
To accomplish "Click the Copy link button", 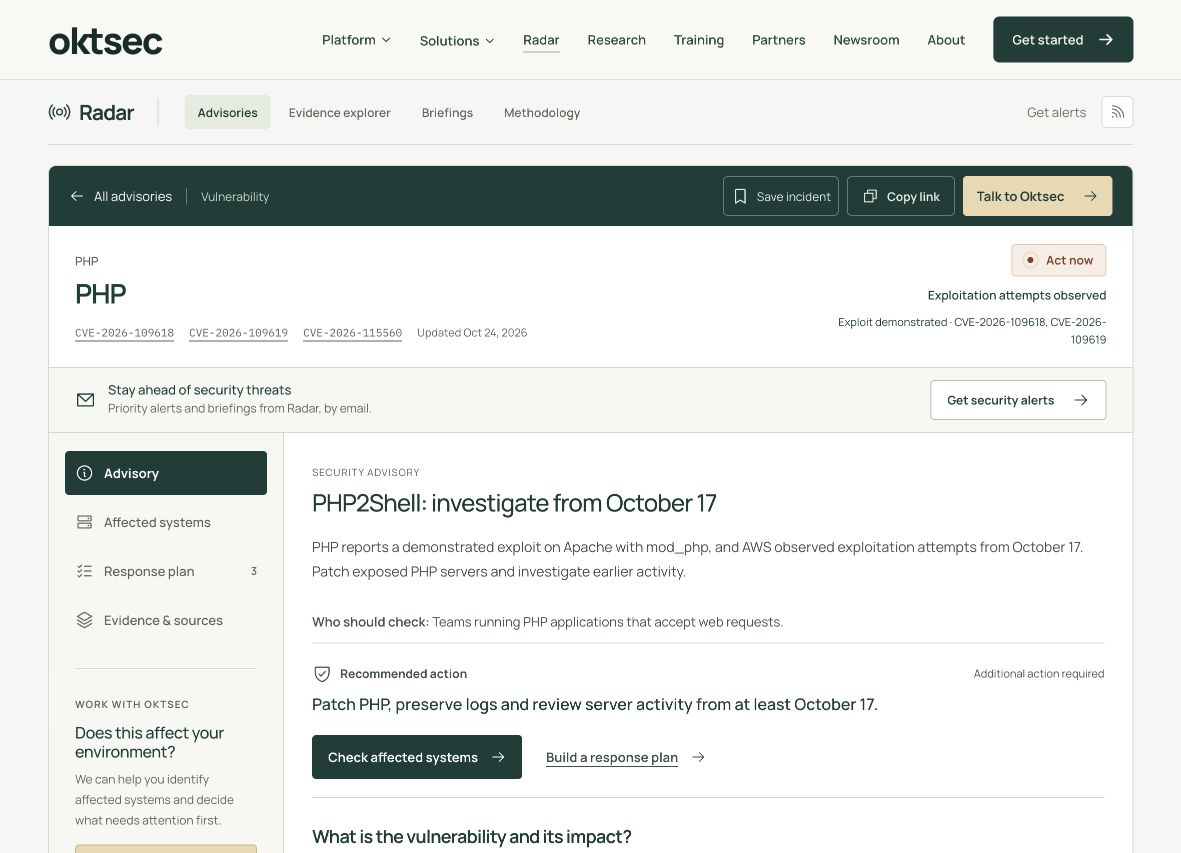I will (x=900, y=196).
